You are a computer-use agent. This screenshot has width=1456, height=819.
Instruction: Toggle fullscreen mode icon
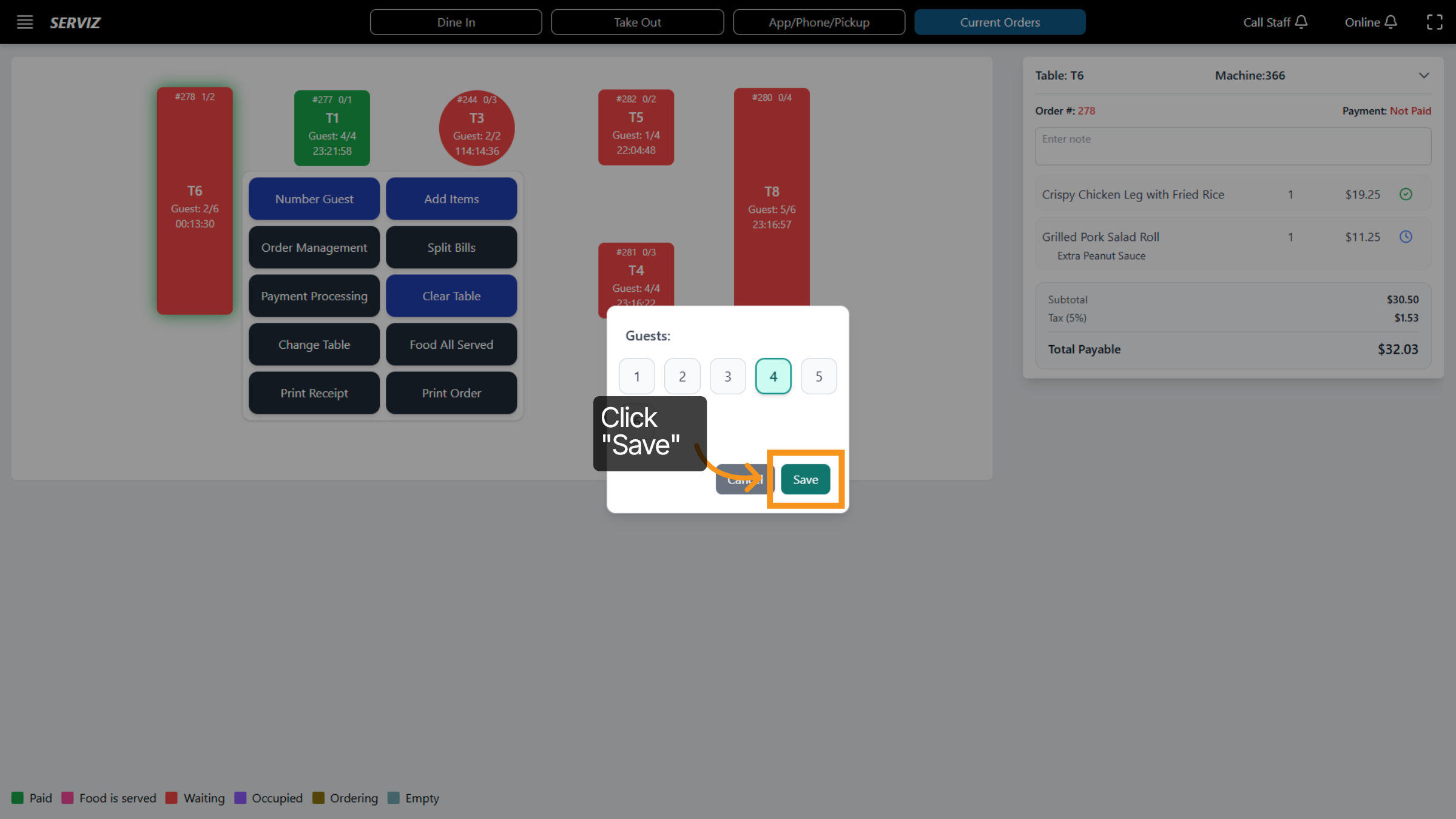(1434, 22)
